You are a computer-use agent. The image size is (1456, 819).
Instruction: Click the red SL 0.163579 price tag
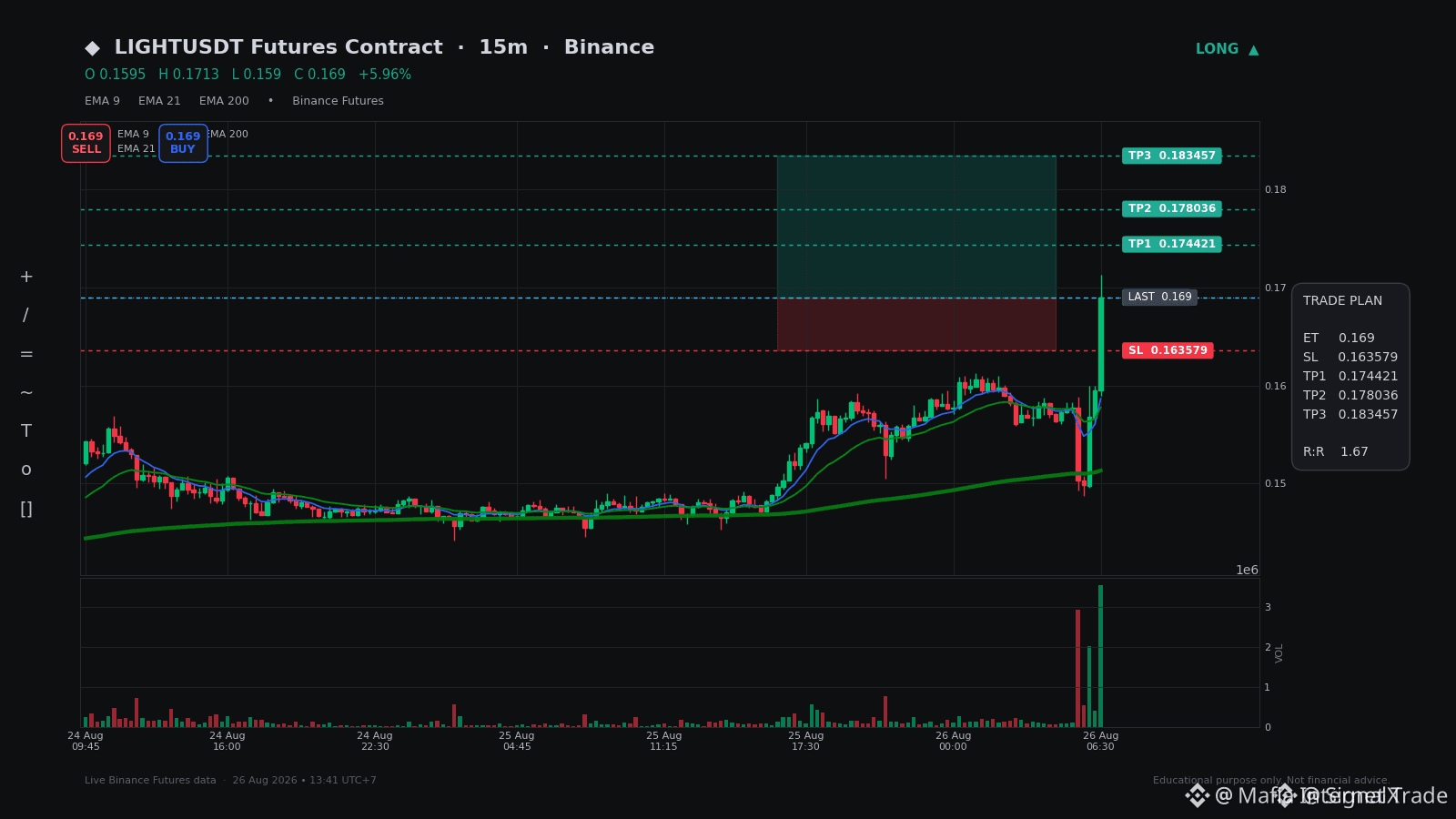1168,350
